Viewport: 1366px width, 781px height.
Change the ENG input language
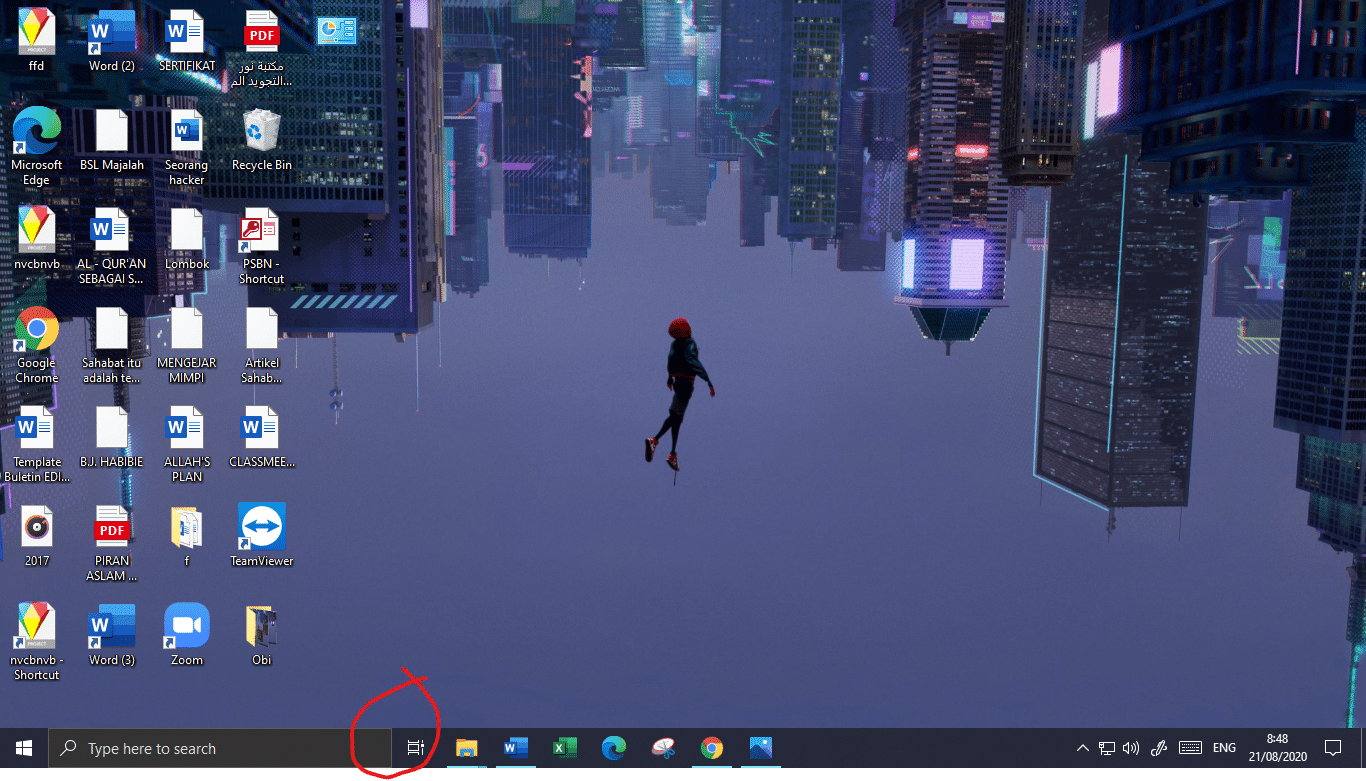point(1224,748)
